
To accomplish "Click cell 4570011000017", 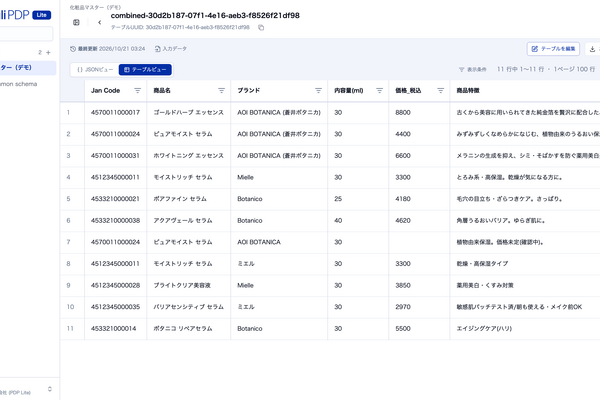I will [x=115, y=113].
